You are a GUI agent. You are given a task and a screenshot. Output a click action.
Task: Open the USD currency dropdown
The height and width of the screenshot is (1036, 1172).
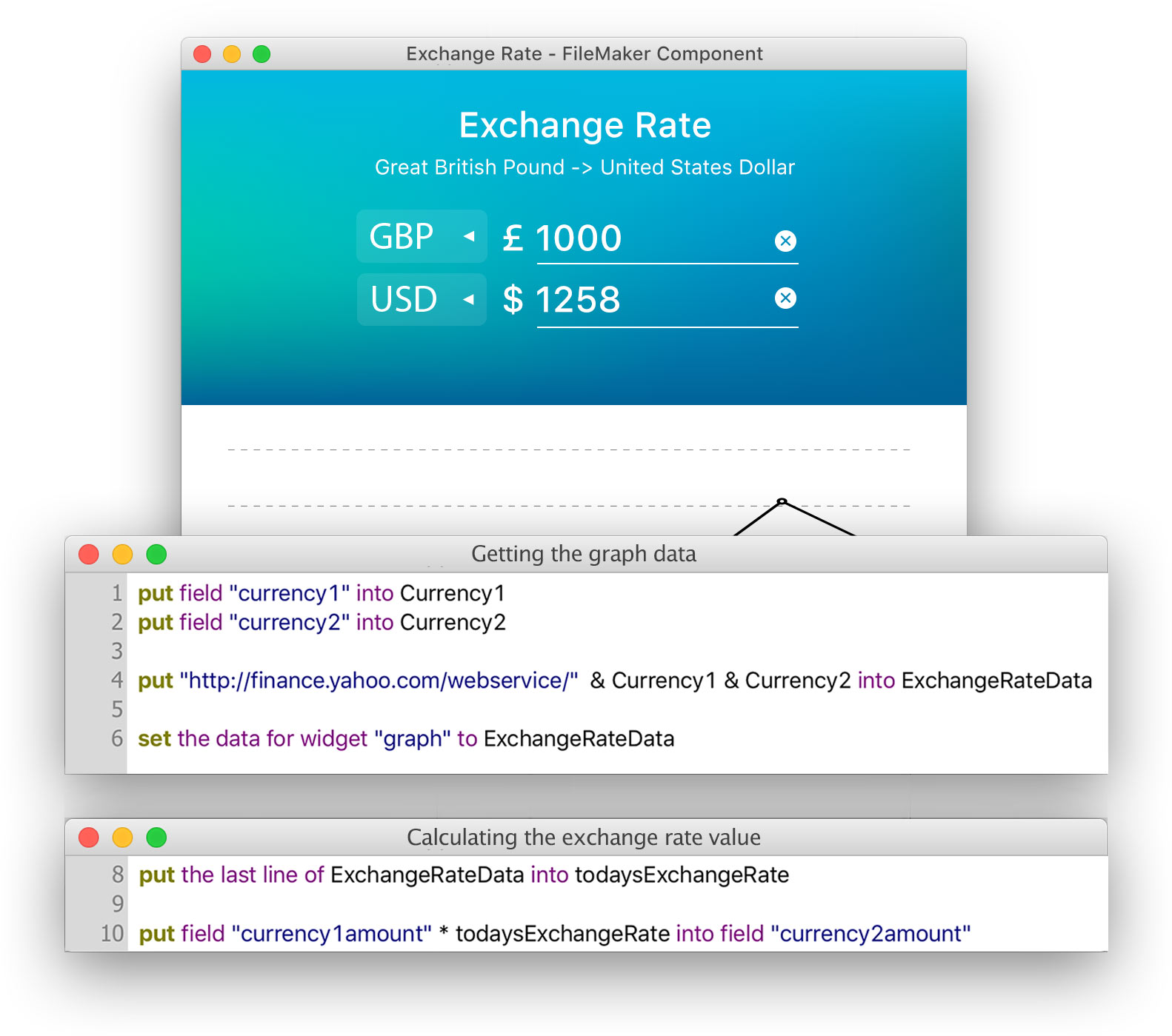click(422, 299)
